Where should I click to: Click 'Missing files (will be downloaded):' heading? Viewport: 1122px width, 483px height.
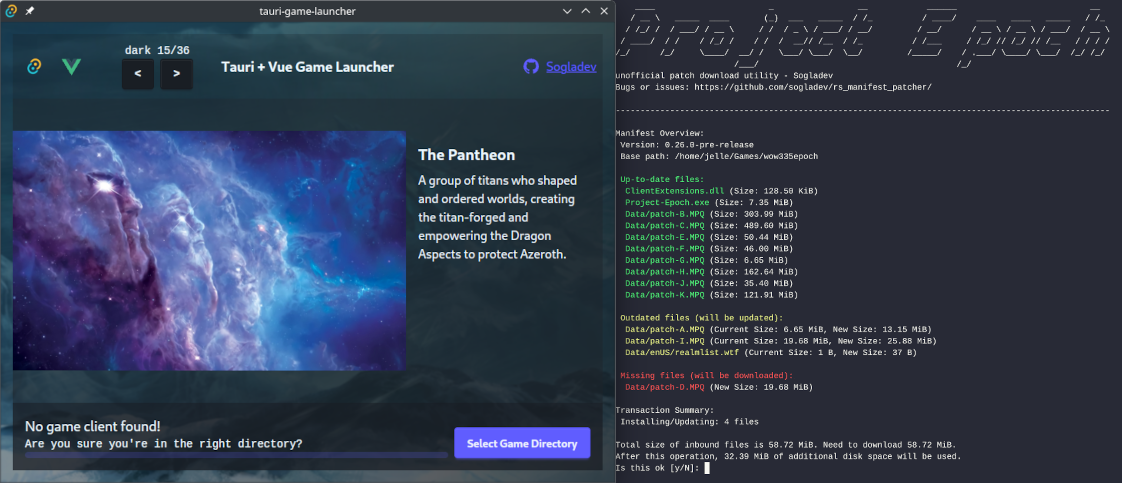coord(706,375)
